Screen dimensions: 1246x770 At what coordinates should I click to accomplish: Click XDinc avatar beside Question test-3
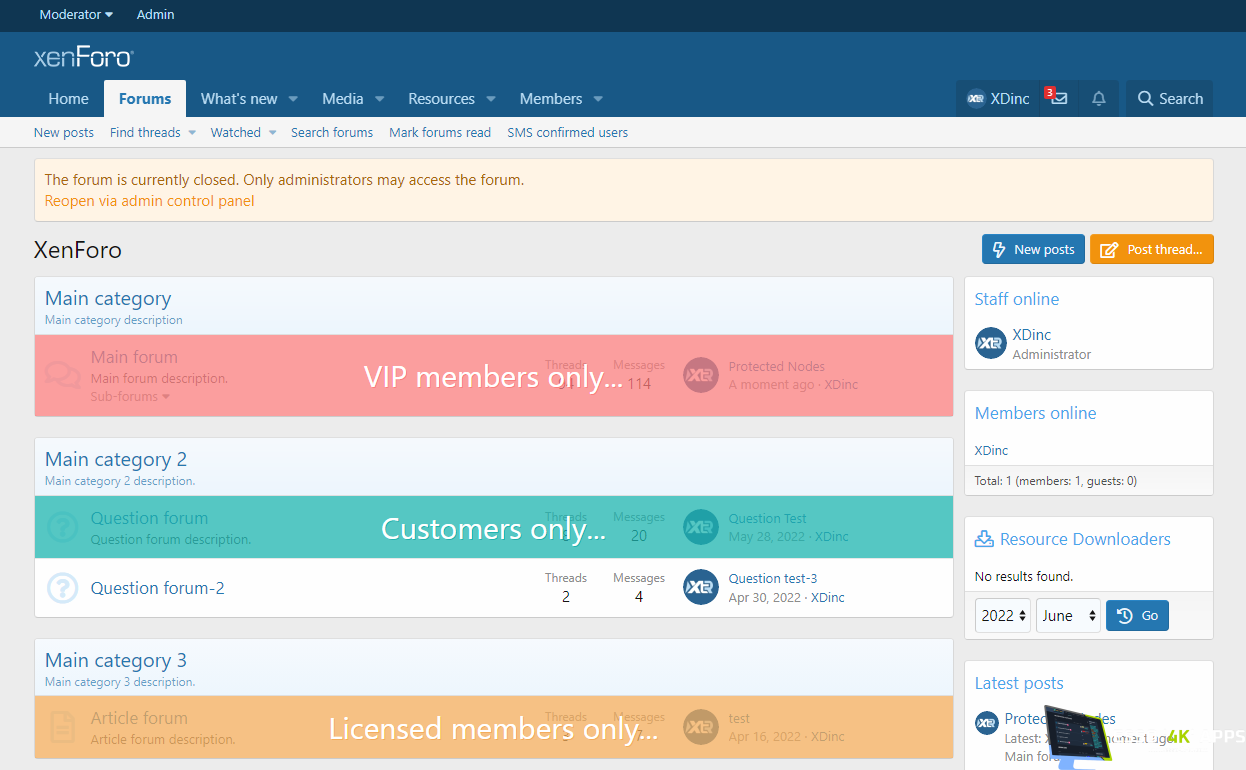click(701, 587)
